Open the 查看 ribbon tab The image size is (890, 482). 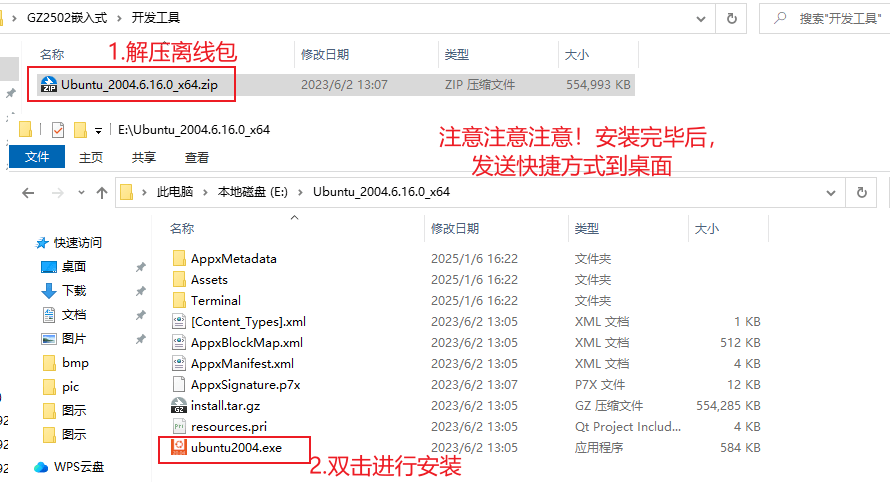point(197,157)
